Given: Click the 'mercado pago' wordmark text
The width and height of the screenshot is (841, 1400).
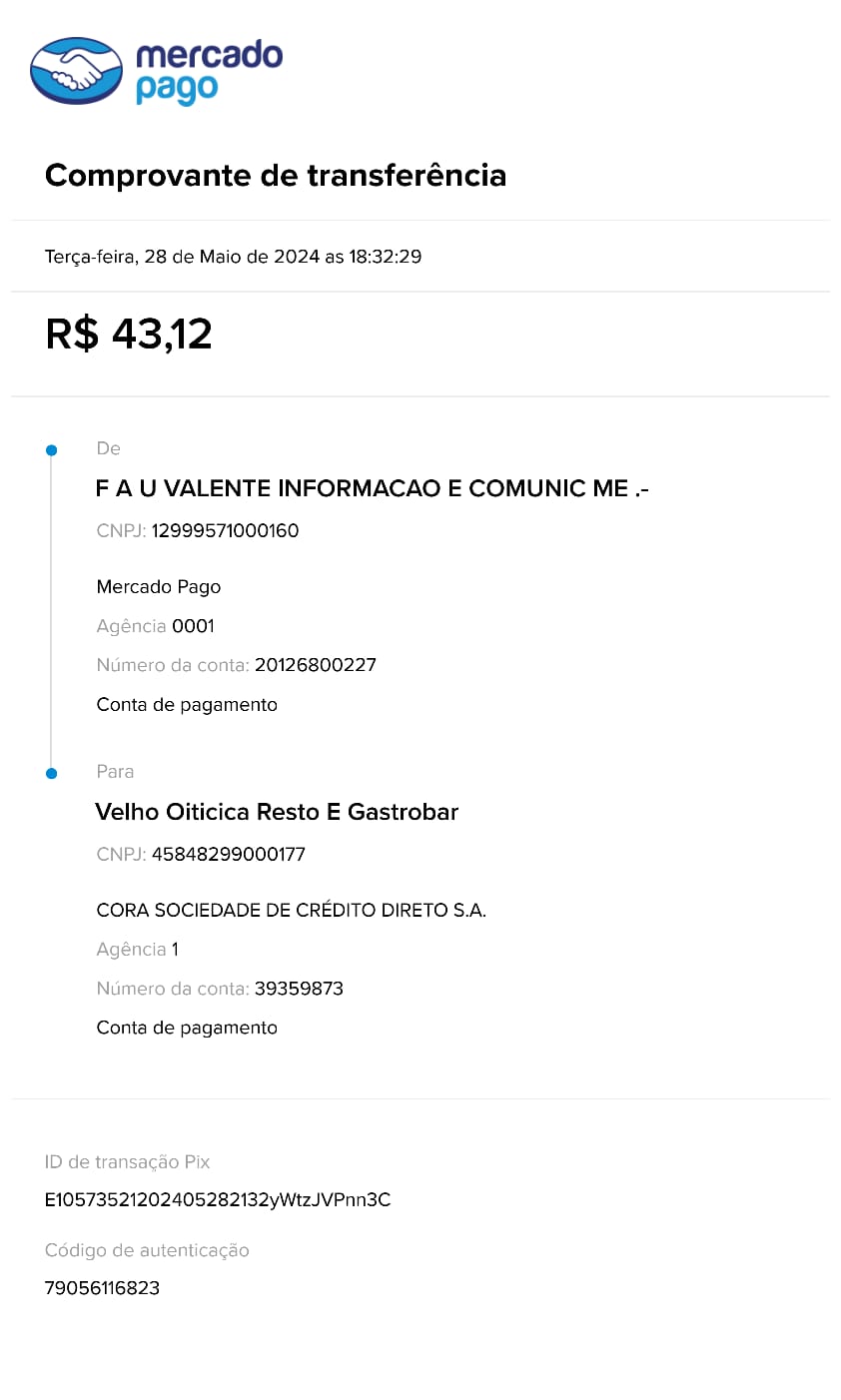Looking at the screenshot, I should pyautogui.click(x=209, y=72).
